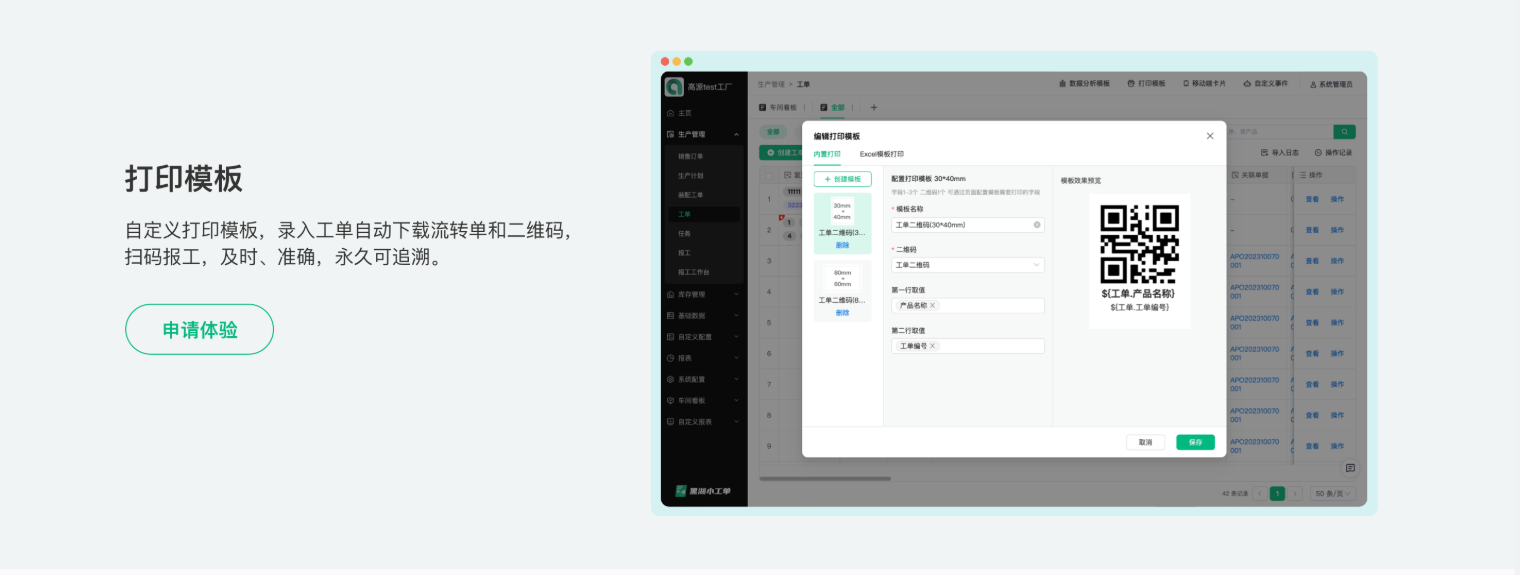Open 操作记录 operation records

[1333, 152]
